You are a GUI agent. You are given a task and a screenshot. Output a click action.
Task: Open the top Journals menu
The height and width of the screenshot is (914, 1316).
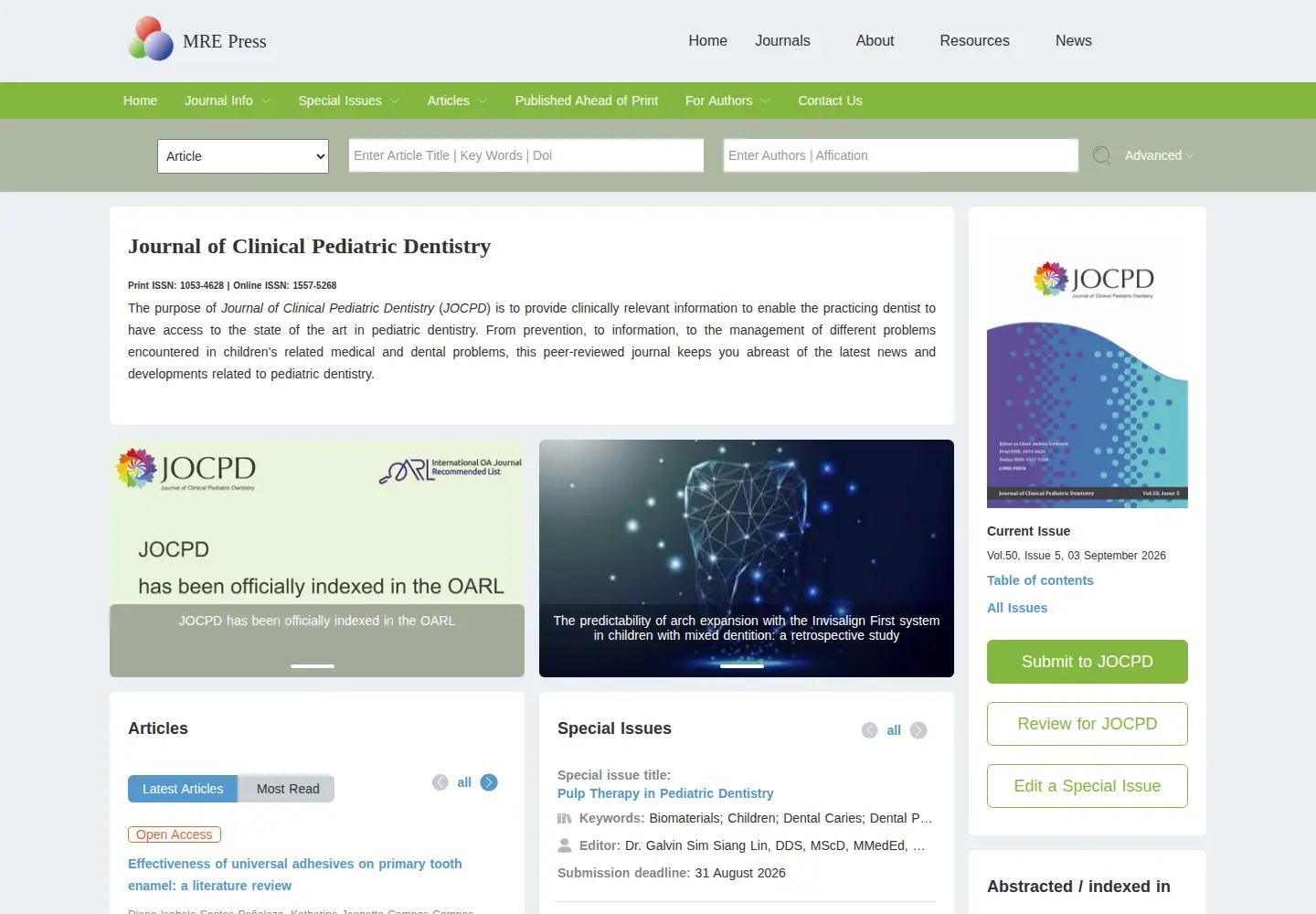pyautogui.click(x=782, y=40)
